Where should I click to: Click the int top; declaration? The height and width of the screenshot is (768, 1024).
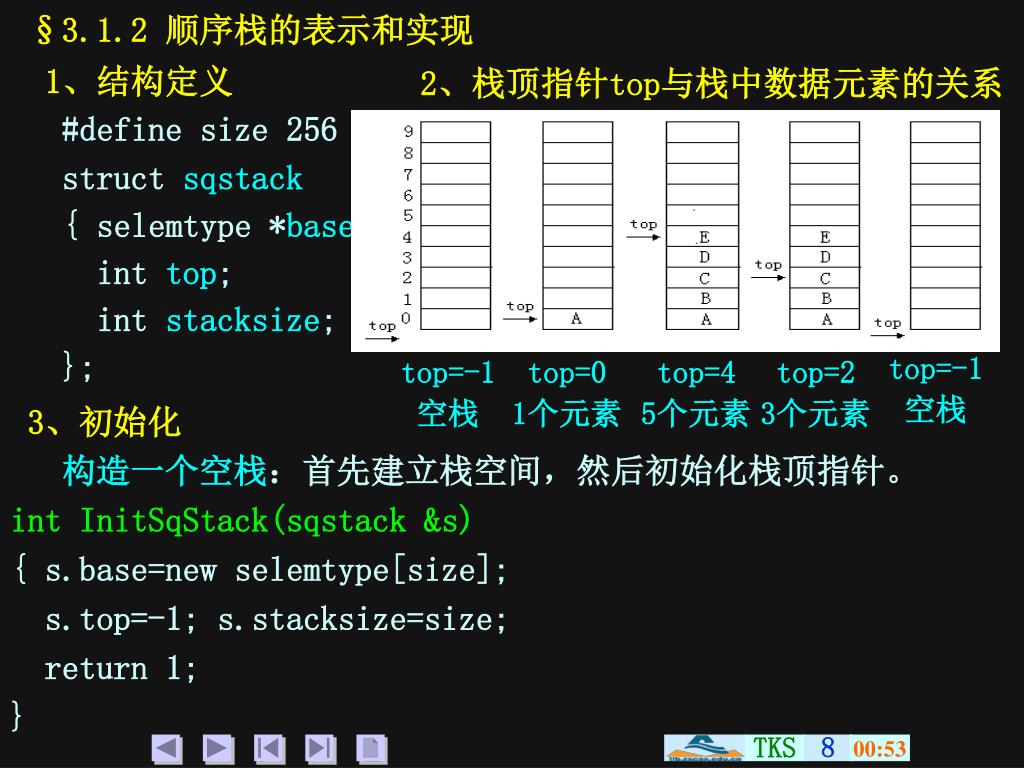point(164,274)
